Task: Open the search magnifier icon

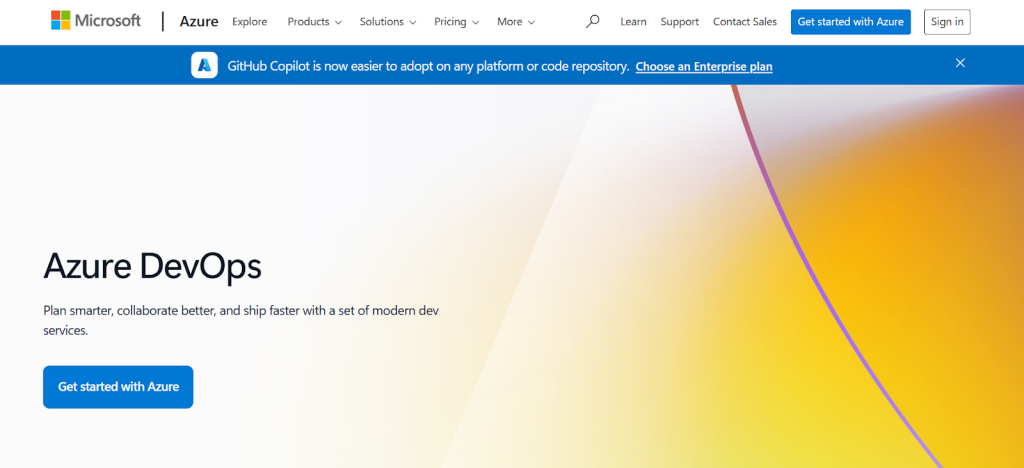Action: click(593, 21)
